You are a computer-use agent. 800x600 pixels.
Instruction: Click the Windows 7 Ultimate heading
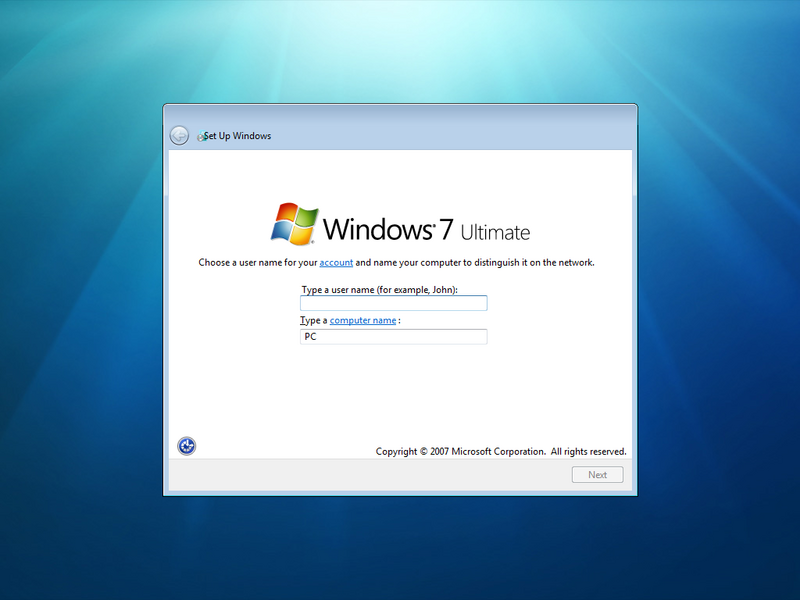coord(427,229)
